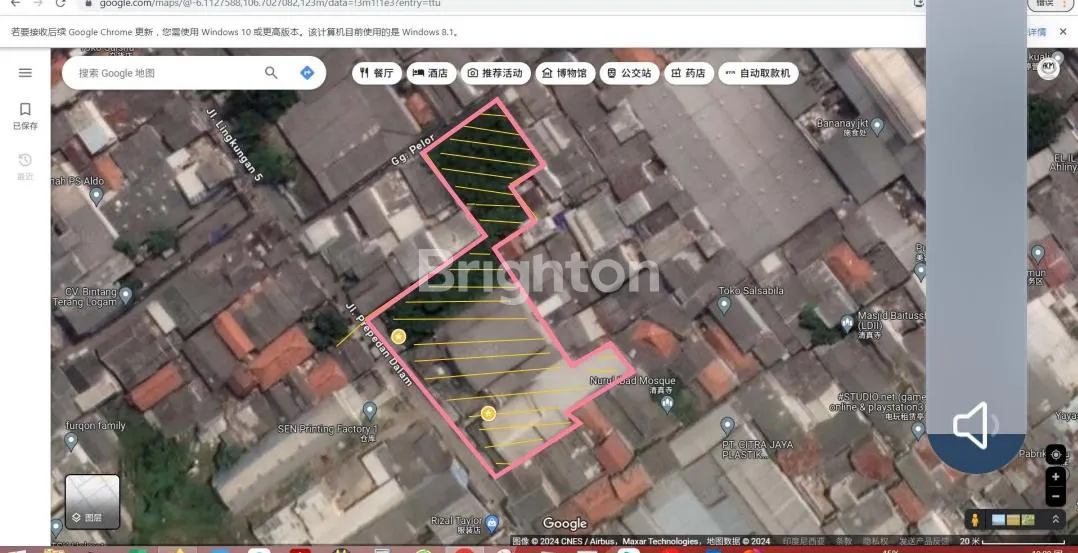
Task: Toggle the Layers (图层) map view thumbnail
Action: click(92, 502)
